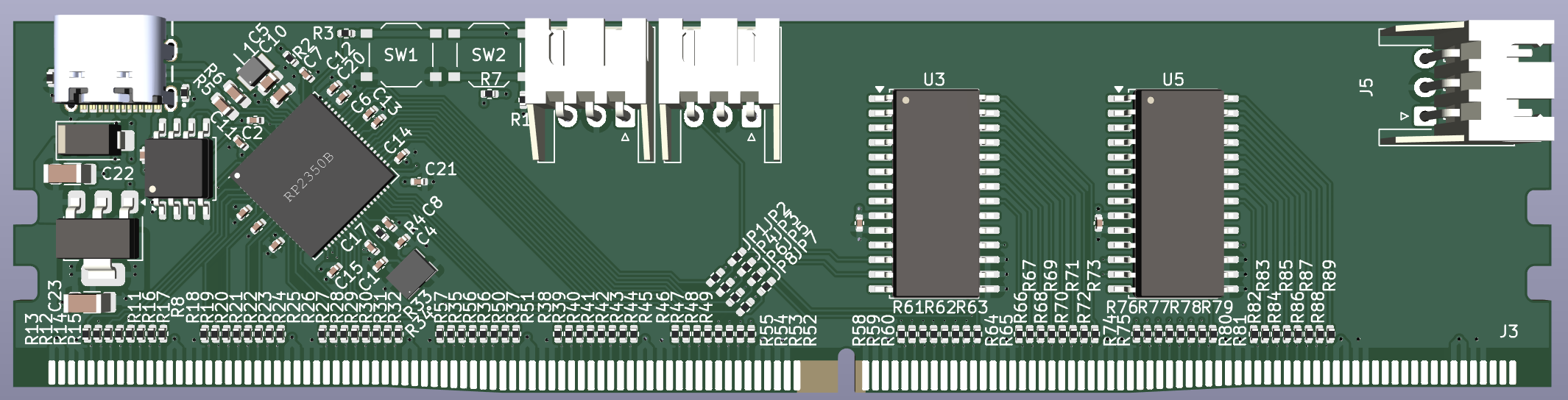
Task: Select the small square chip near C4
Action: [x=411, y=274]
